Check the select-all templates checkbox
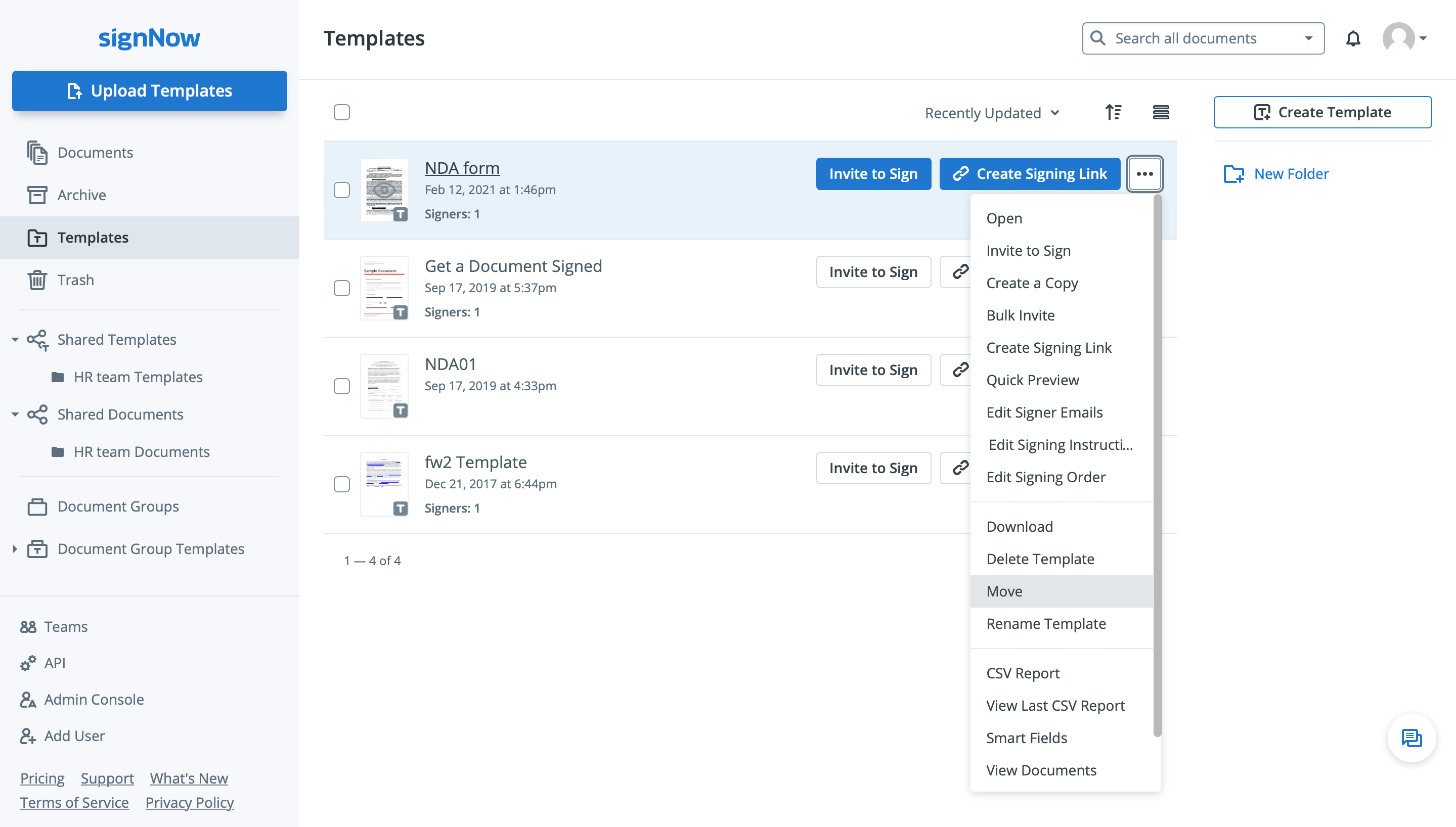1456x827 pixels. 341,112
